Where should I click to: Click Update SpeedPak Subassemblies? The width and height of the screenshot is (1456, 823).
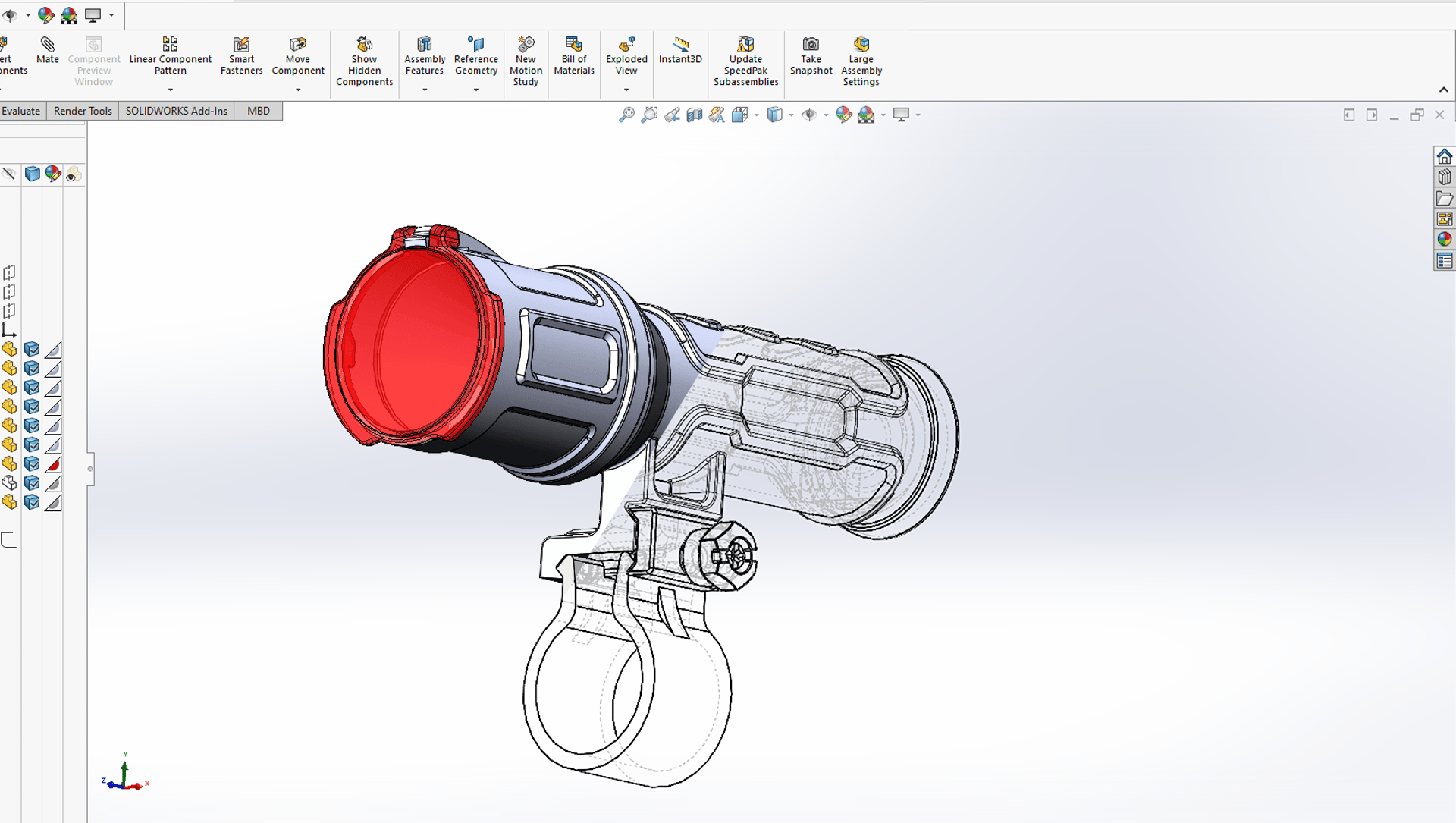point(745,61)
